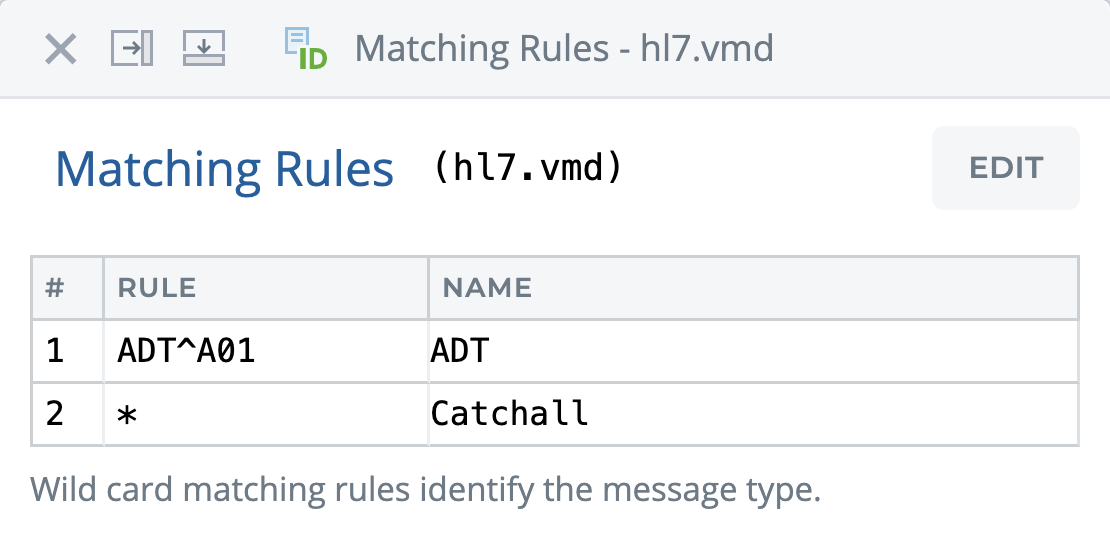Click the wild card matching rules description
1110x544 pixels.
(x=425, y=491)
